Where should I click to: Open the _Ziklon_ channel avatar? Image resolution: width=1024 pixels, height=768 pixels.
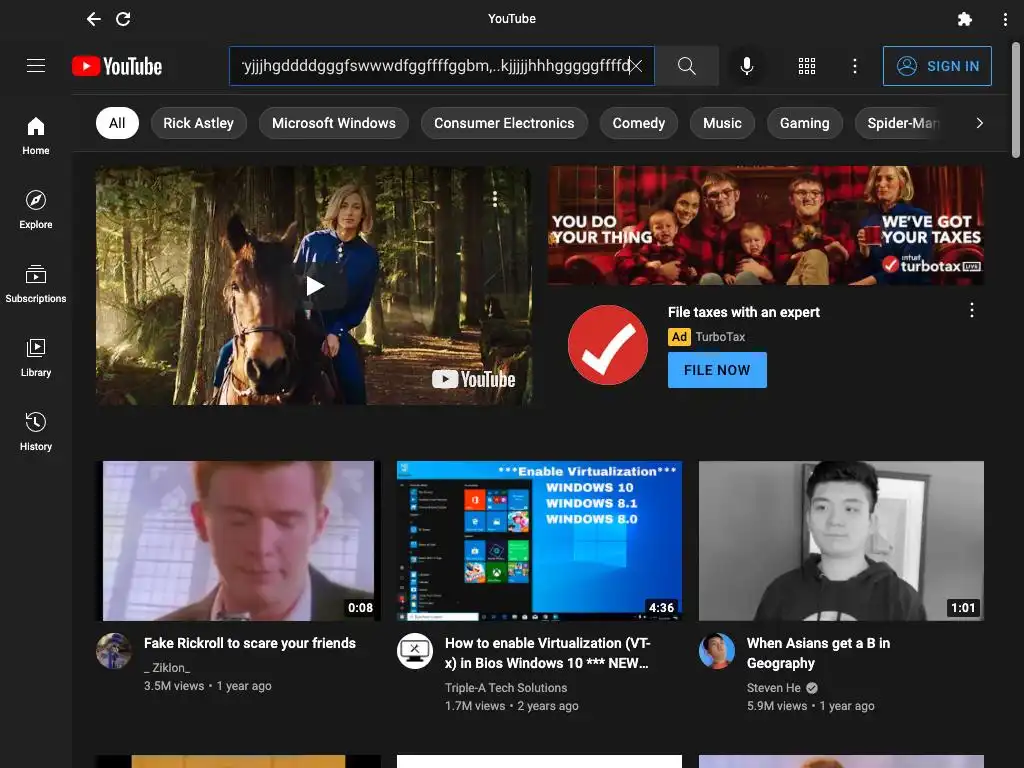114,651
